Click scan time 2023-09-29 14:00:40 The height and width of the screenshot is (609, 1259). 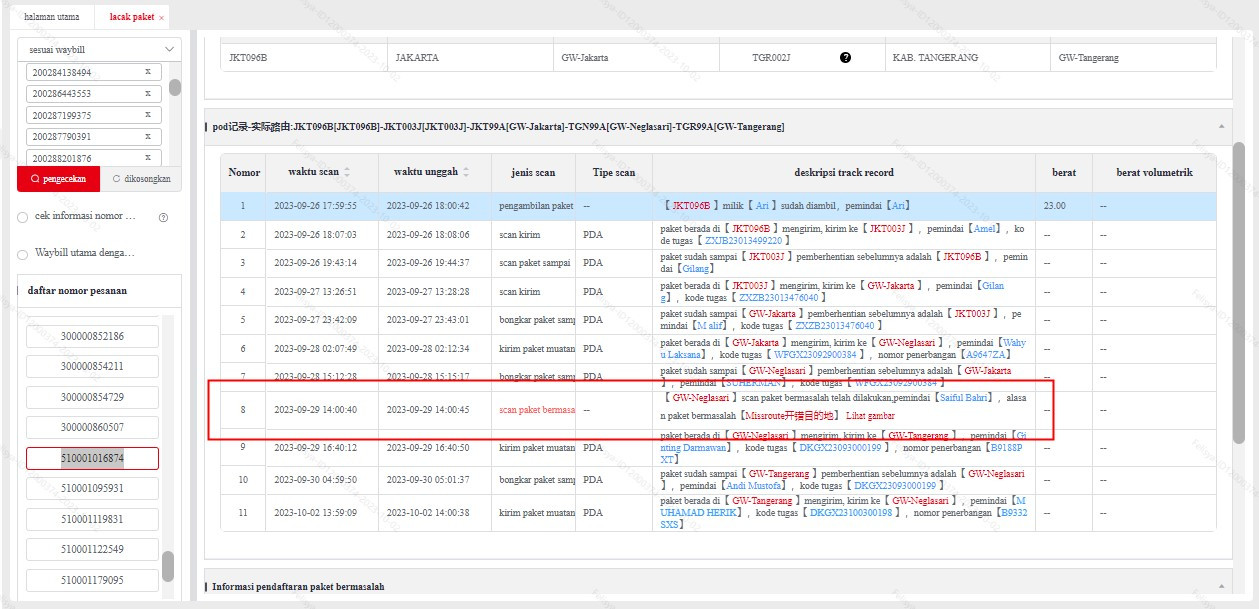coord(315,410)
